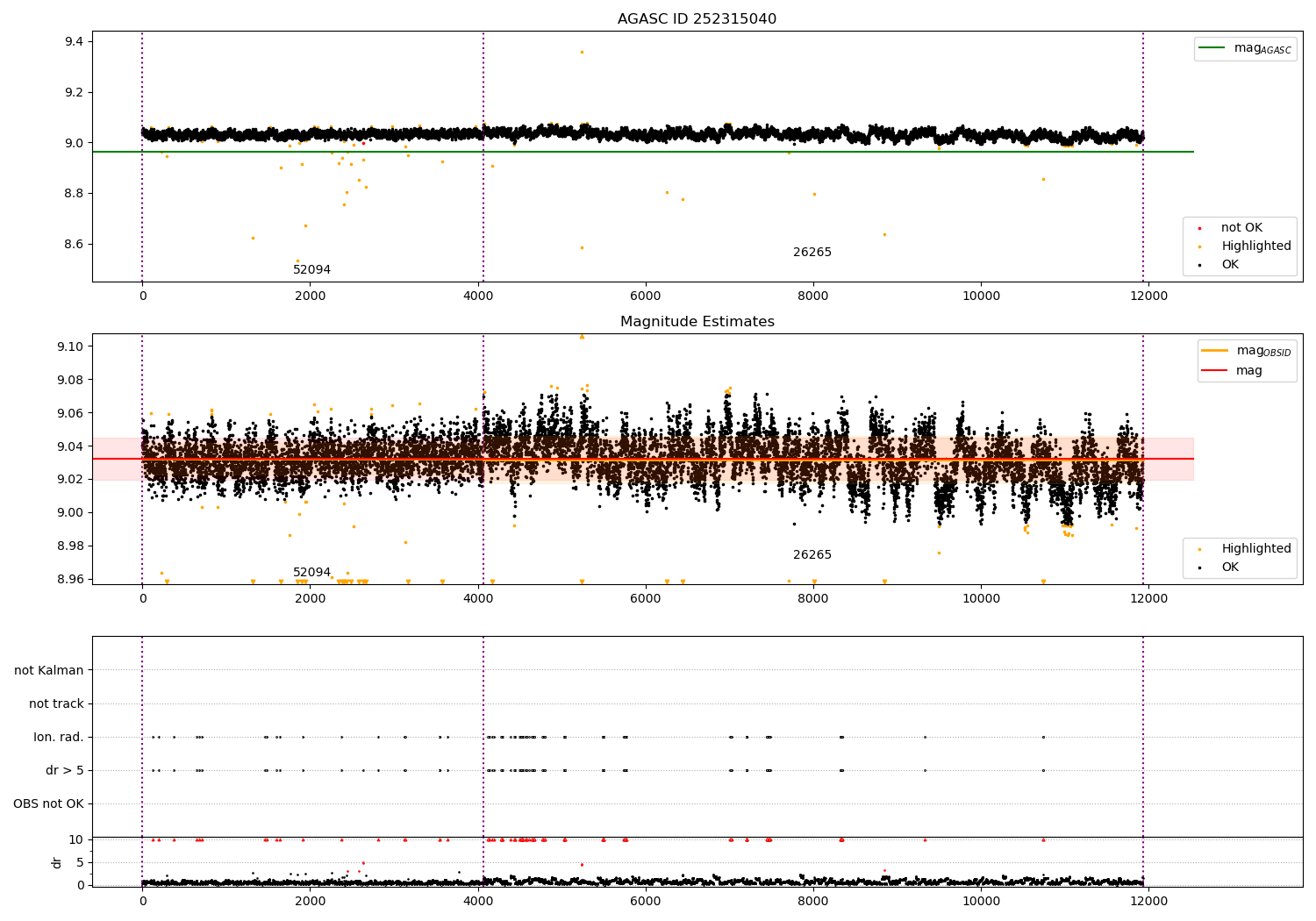The height and width of the screenshot is (921, 1316).
Task: Click the 8.98 y-axis tick label
Action: click(x=69, y=546)
